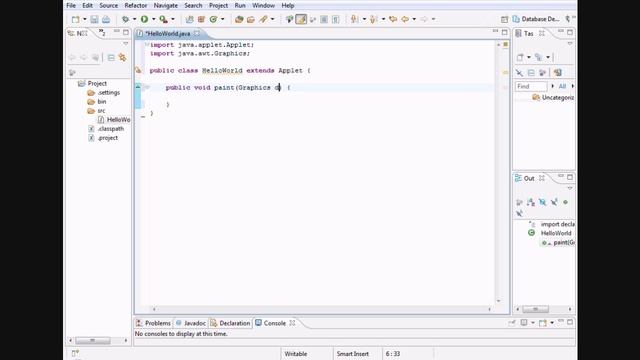Click the Find field in Task List
Screen dimensions: 640x360
click(x=531, y=86)
